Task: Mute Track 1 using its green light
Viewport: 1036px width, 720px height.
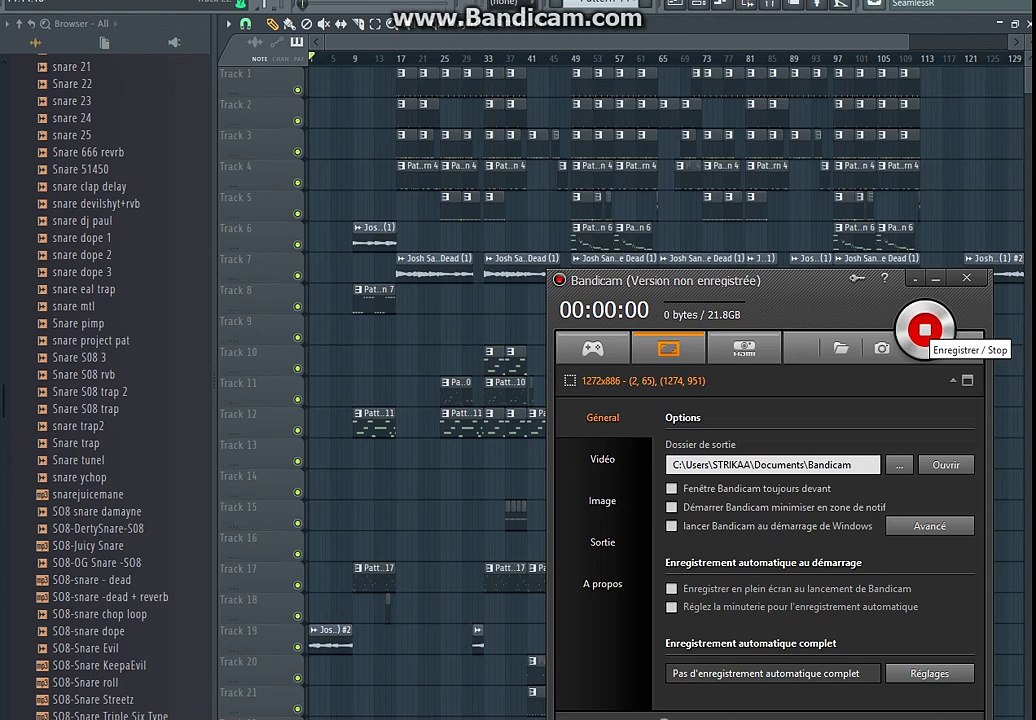Action: 297,90
